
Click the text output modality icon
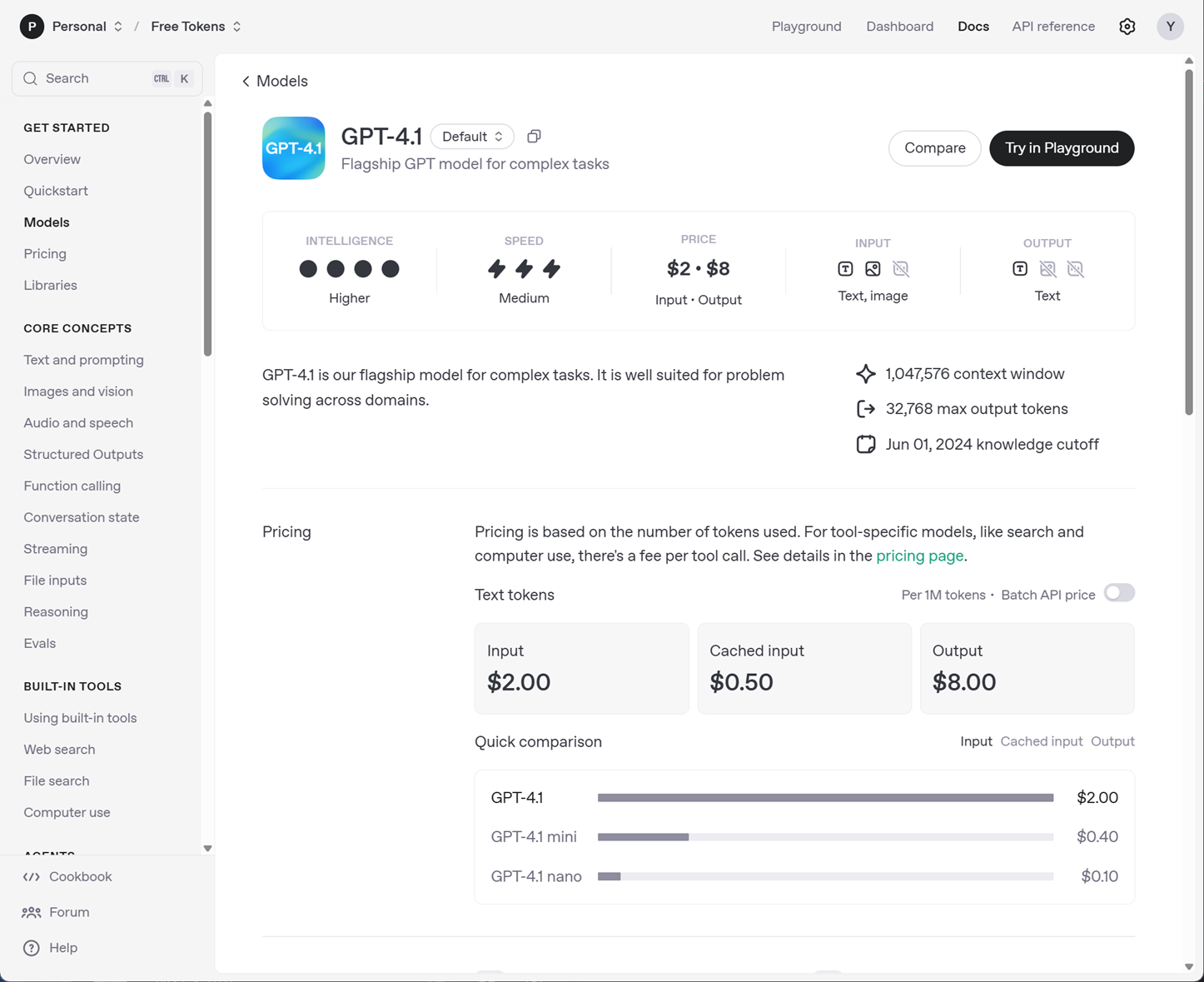1020,268
